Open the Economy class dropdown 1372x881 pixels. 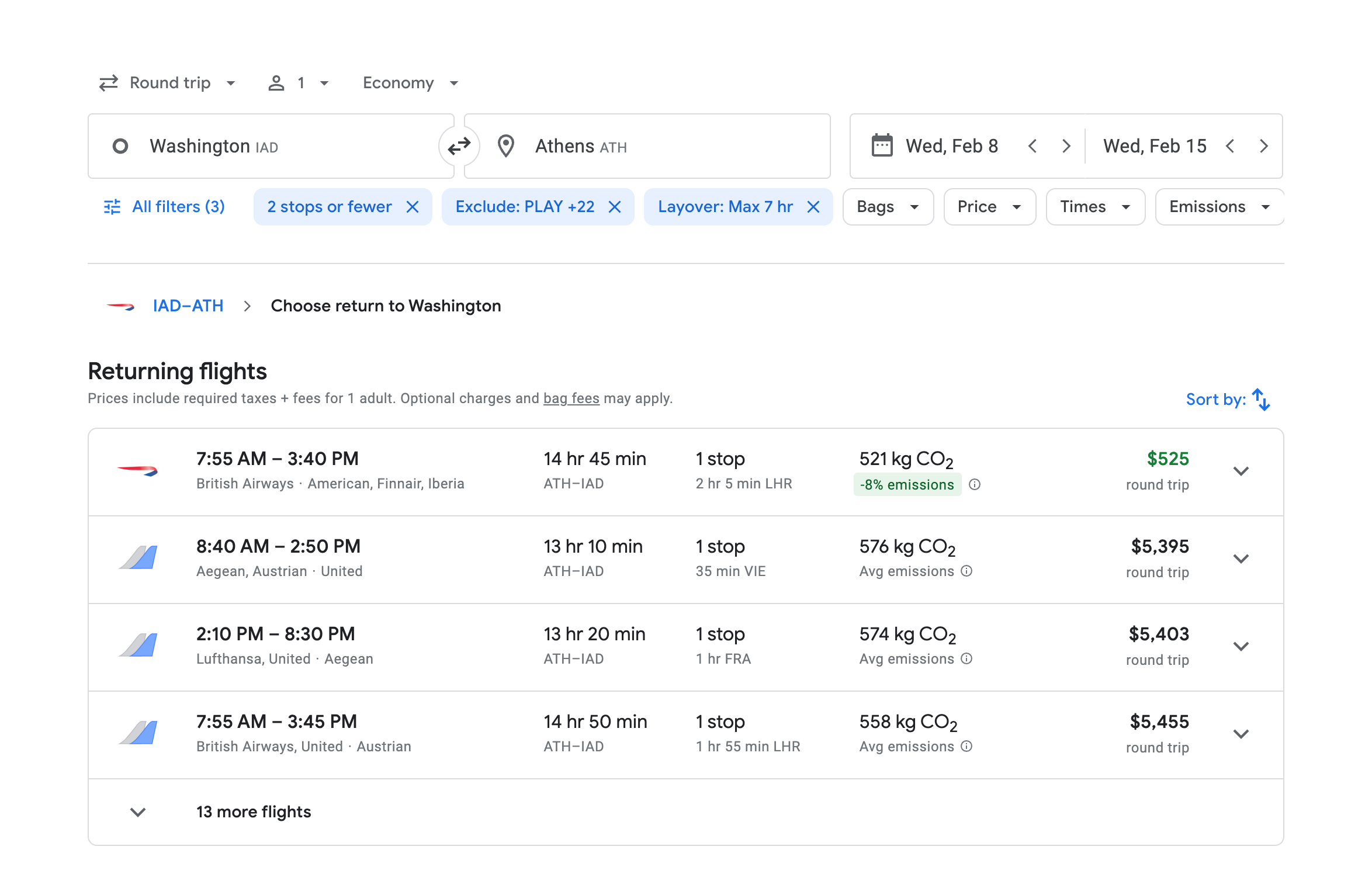tap(410, 83)
